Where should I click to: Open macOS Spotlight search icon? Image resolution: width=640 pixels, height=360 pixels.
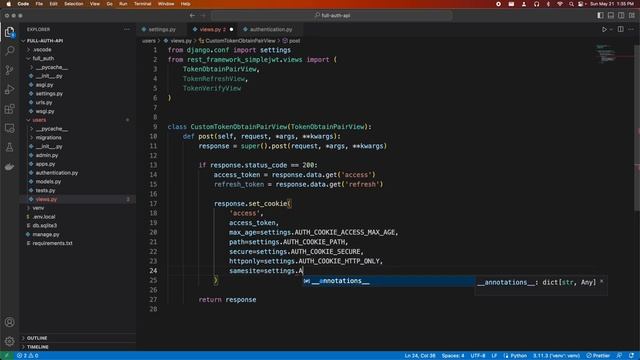click(571, 4)
